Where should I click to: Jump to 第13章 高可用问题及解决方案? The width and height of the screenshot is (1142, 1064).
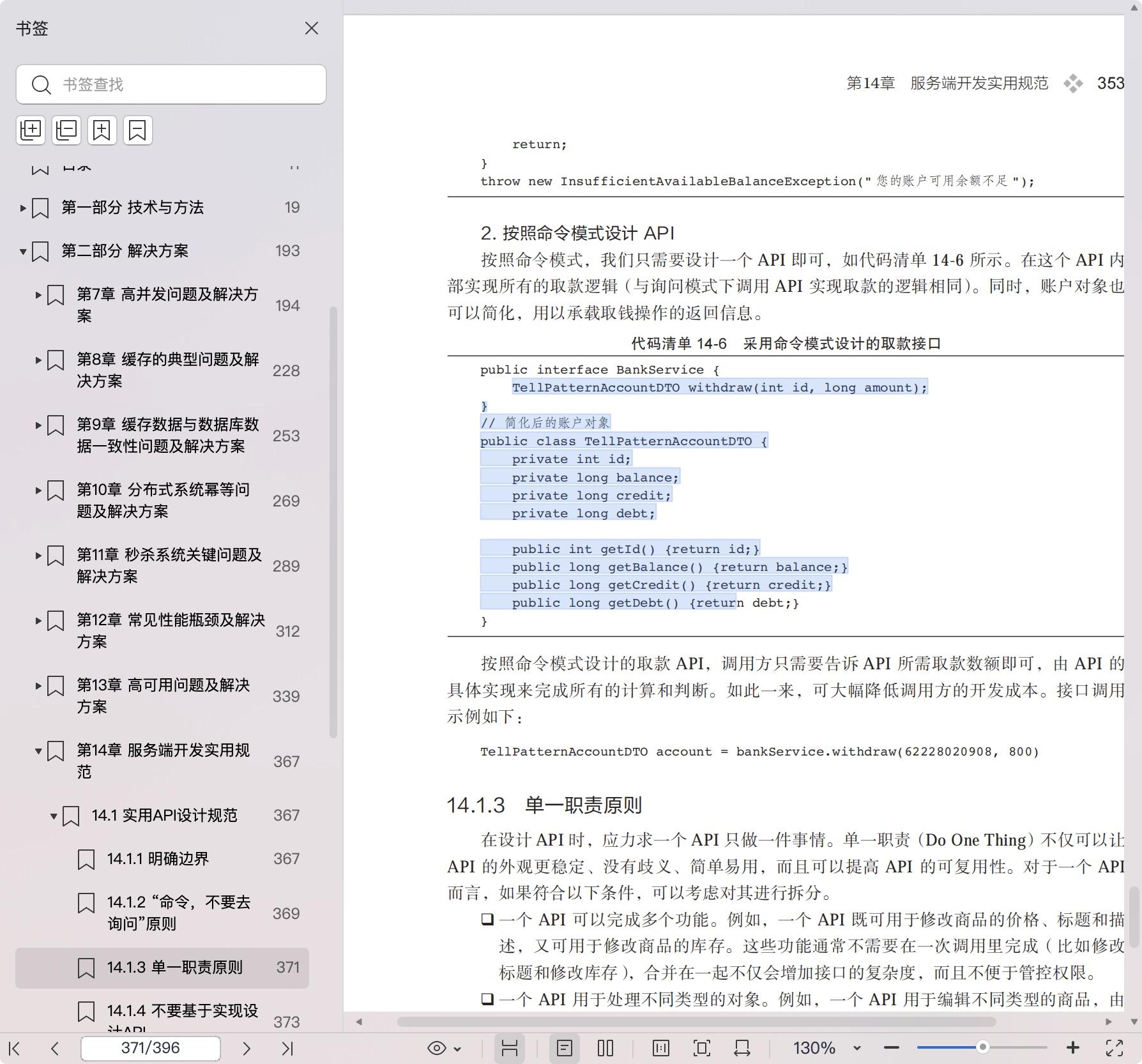point(164,695)
